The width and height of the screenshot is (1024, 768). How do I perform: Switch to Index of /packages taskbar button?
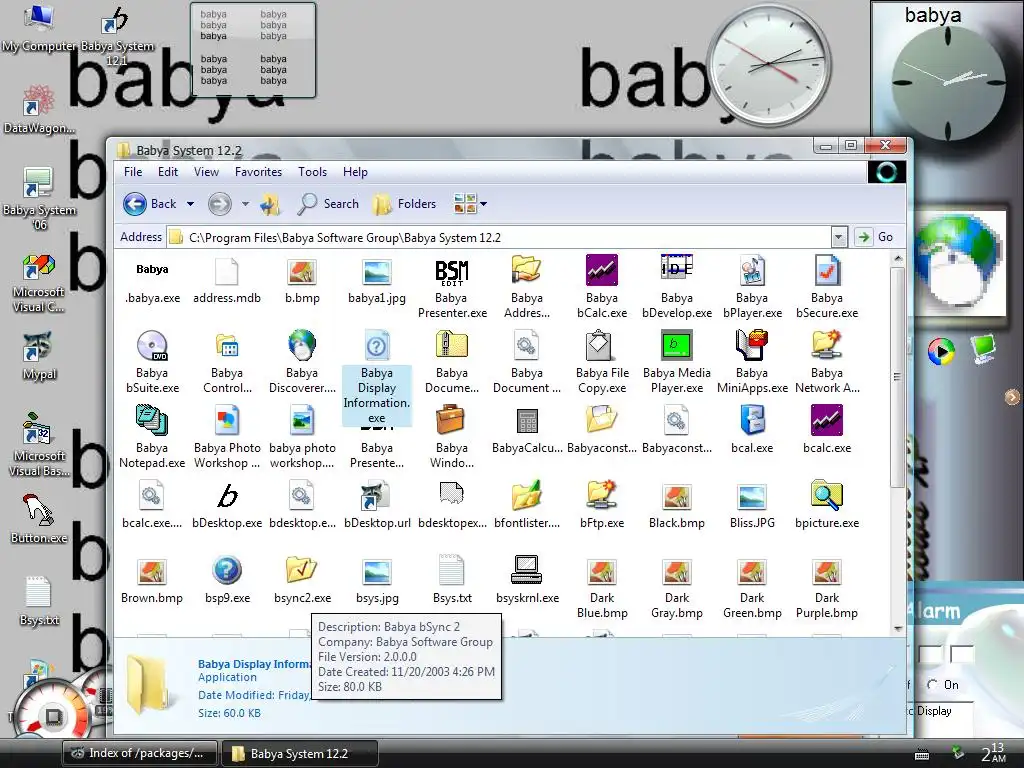pos(140,753)
